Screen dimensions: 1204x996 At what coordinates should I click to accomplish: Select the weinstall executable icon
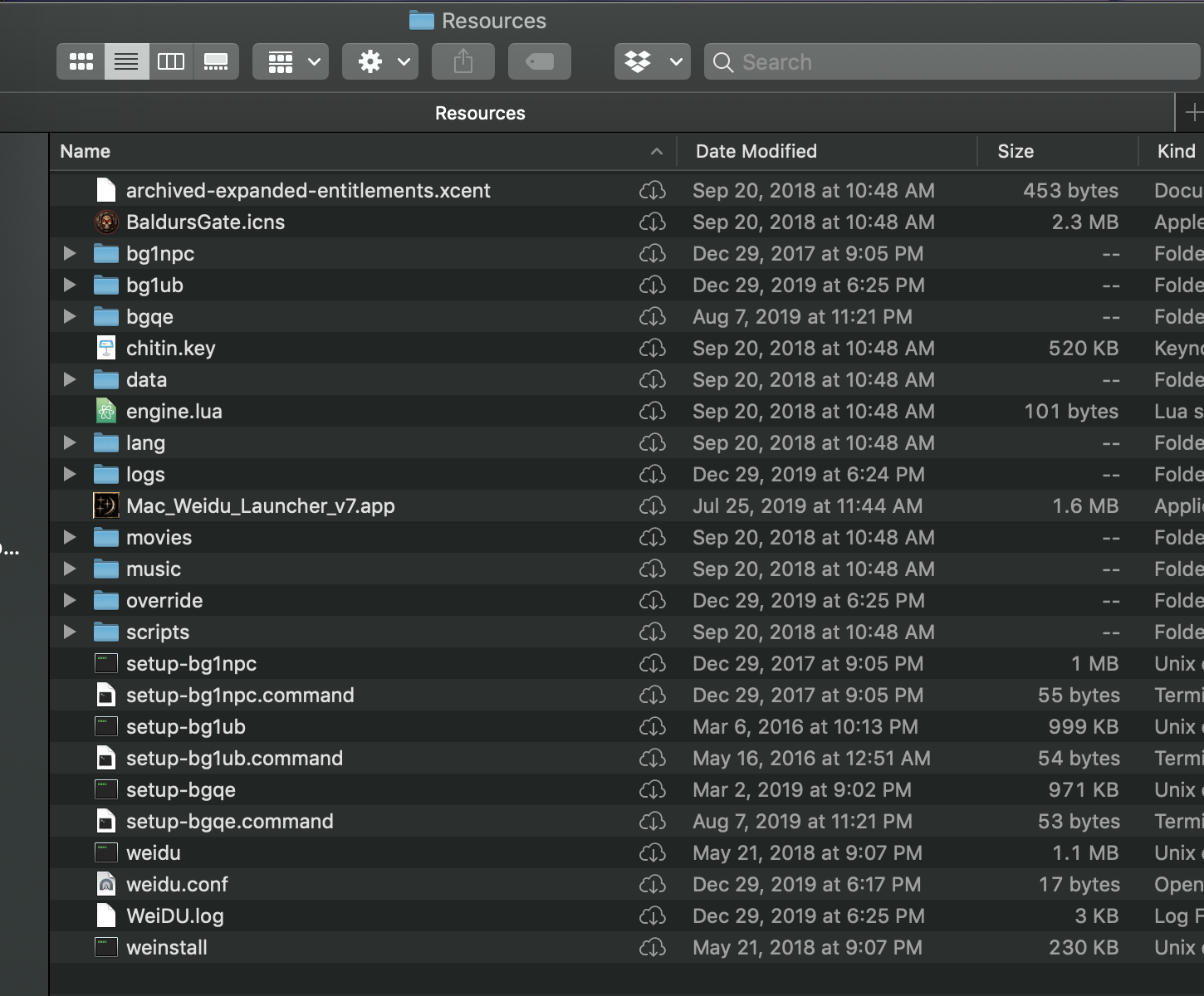point(106,947)
